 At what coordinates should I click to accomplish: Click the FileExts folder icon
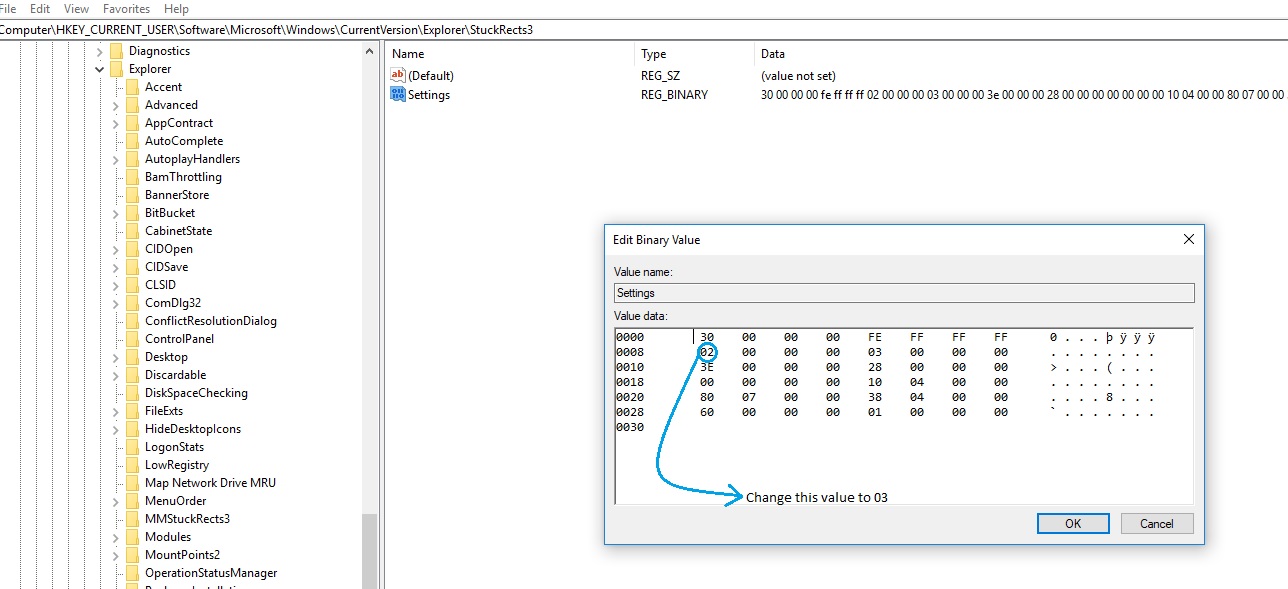(x=132, y=411)
